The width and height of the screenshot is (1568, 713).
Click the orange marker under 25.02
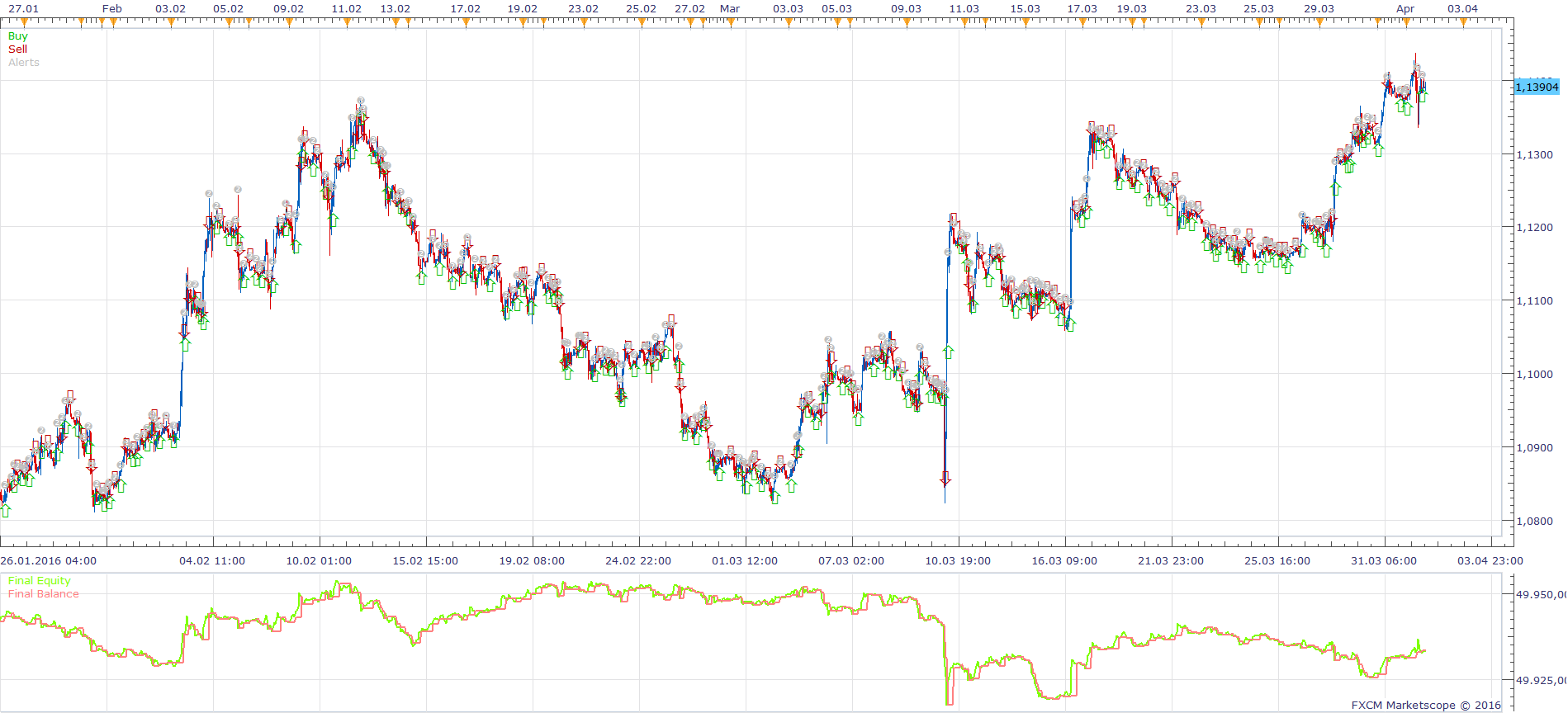[641, 22]
